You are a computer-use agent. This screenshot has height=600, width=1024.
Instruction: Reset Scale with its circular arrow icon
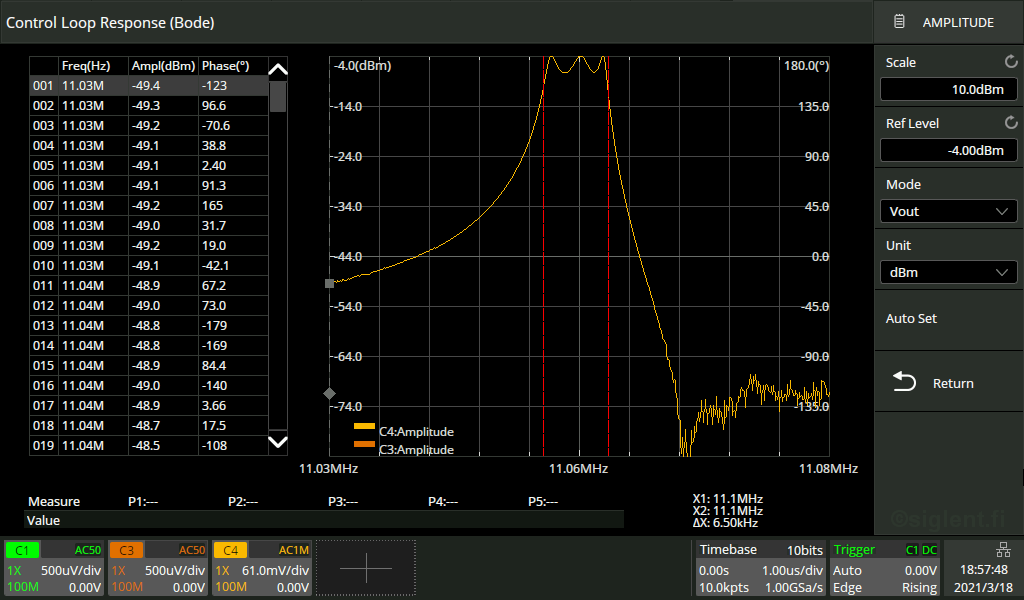[x=1011, y=62]
